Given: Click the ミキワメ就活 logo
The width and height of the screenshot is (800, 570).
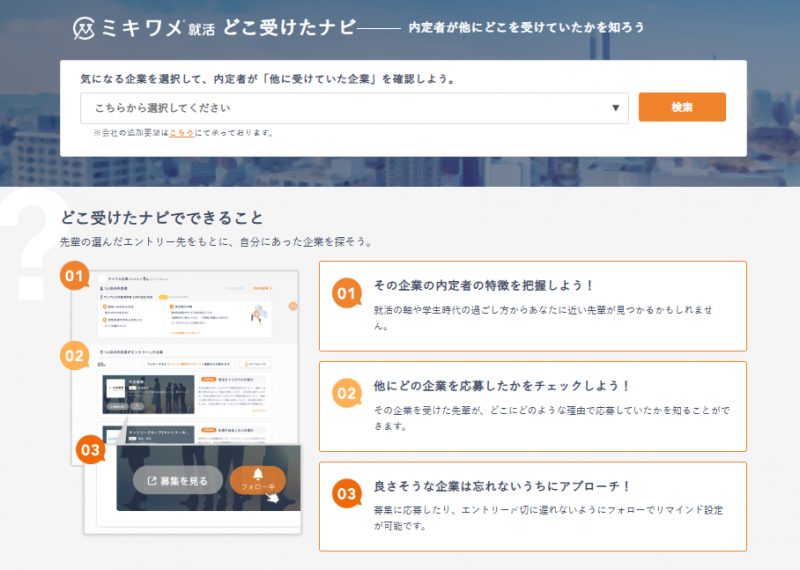Looking at the screenshot, I should (144, 28).
